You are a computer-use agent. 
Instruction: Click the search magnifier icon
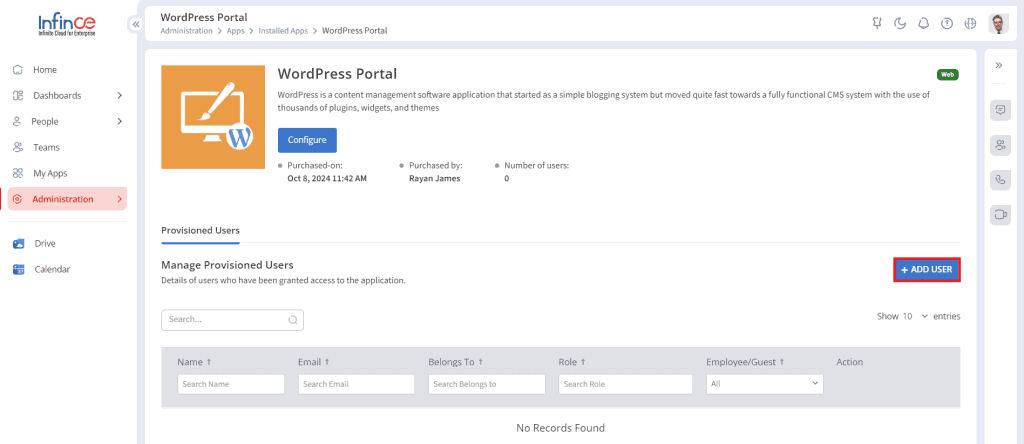pos(293,320)
